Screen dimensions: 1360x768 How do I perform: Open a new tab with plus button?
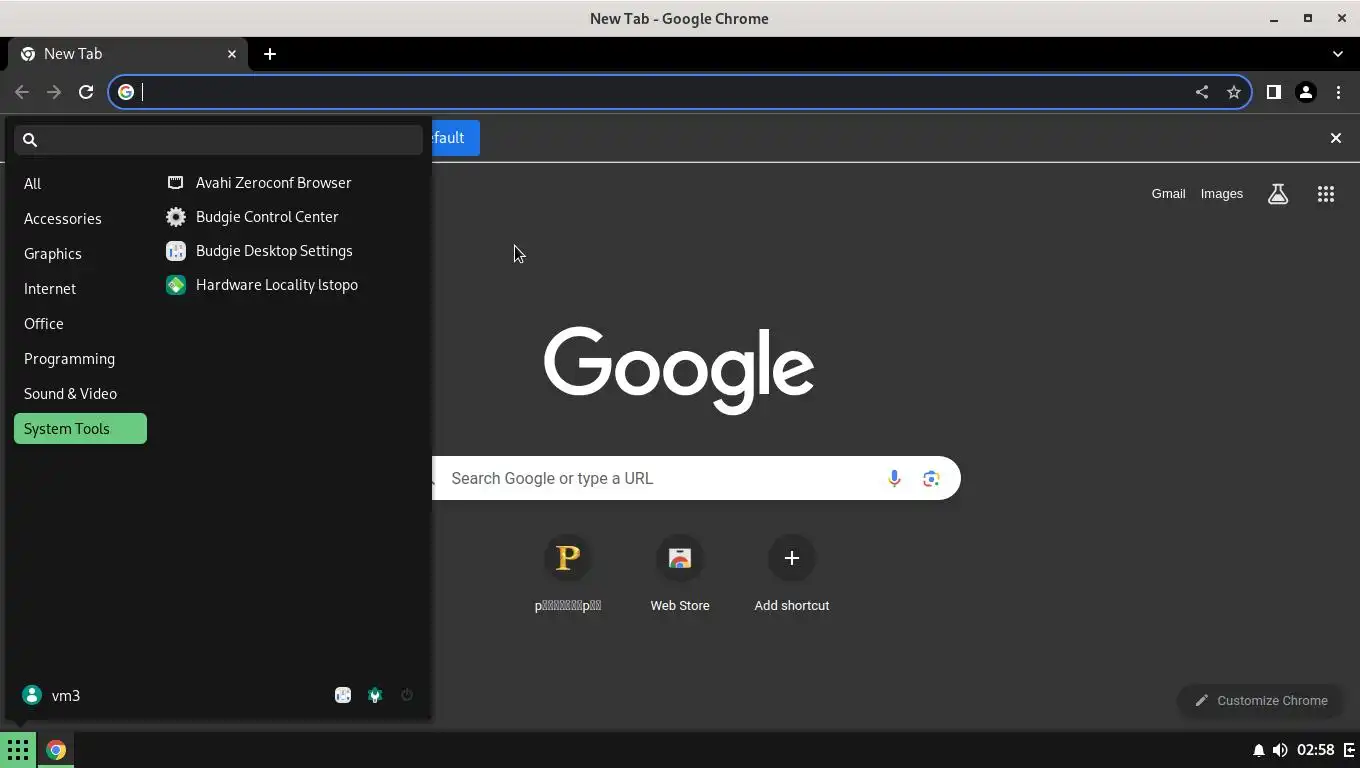270,54
